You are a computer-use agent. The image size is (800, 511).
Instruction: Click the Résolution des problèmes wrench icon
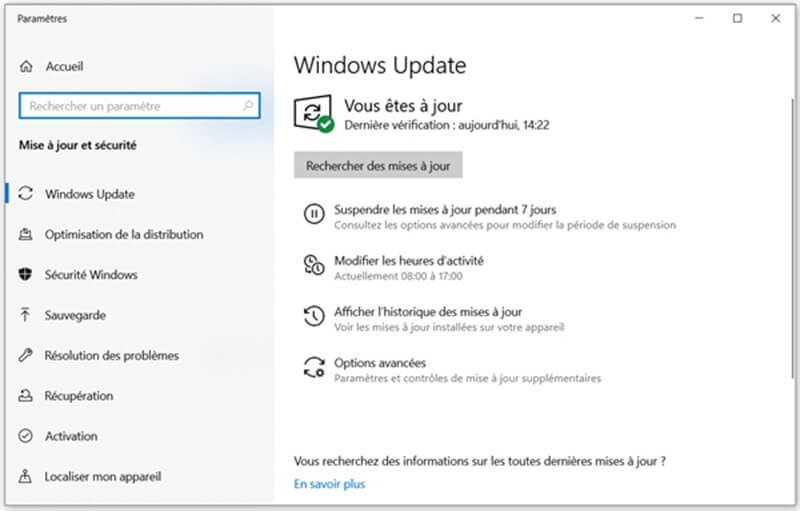pos(26,355)
